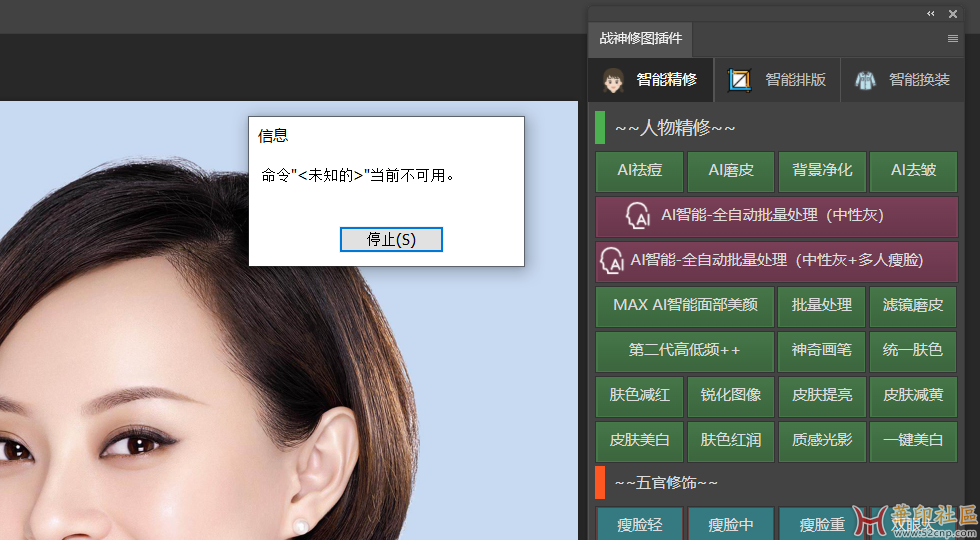This screenshot has width=980, height=540.
Task: Run 背景净化 background cleanup
Action: coord(822,171)
